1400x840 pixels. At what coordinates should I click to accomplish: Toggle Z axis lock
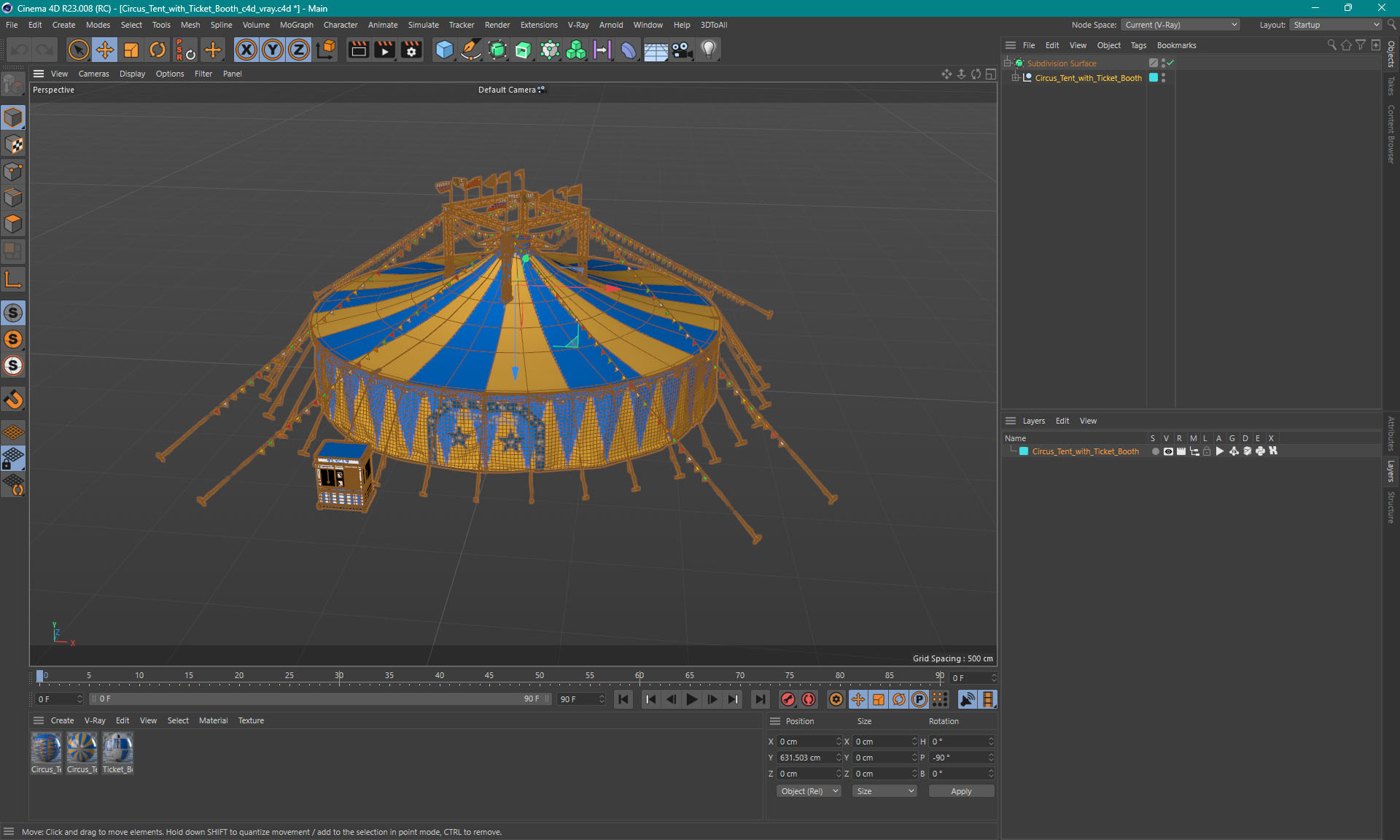tap(299, 50)
